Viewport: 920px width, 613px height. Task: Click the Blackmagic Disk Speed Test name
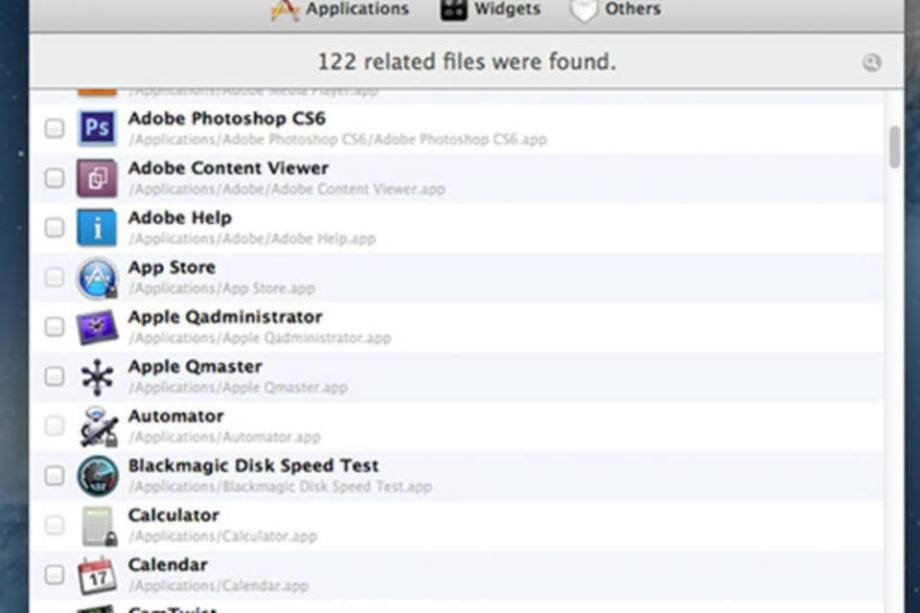point(253,466)
